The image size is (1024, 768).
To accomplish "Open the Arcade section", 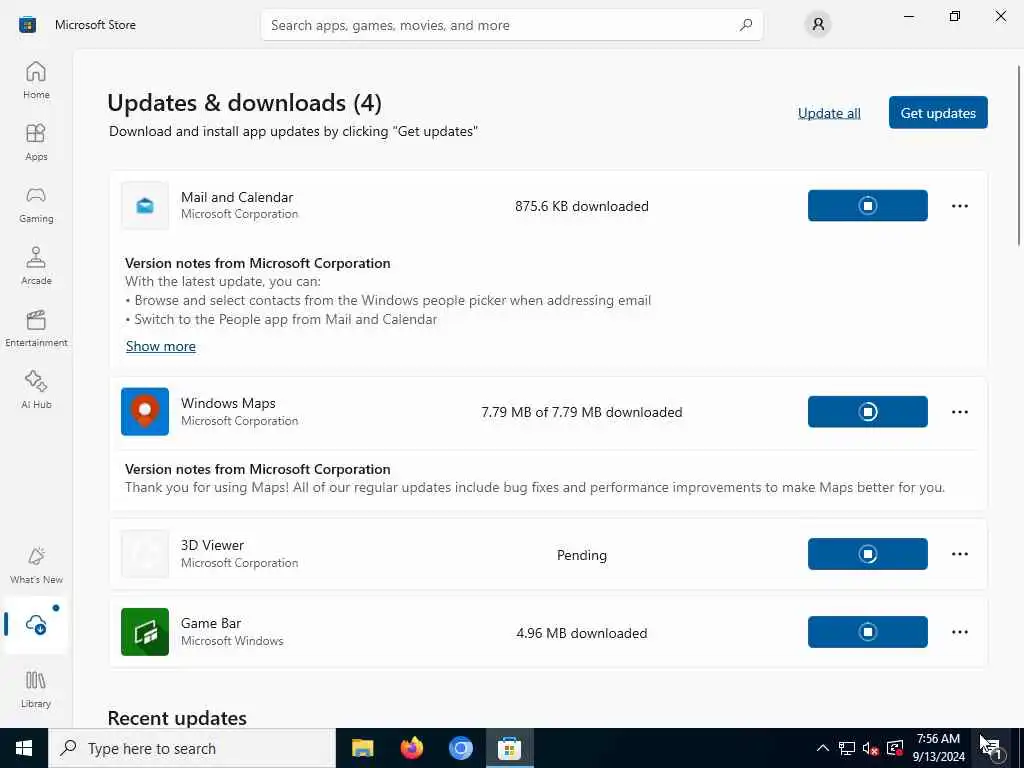I will (x=36, y=266).
